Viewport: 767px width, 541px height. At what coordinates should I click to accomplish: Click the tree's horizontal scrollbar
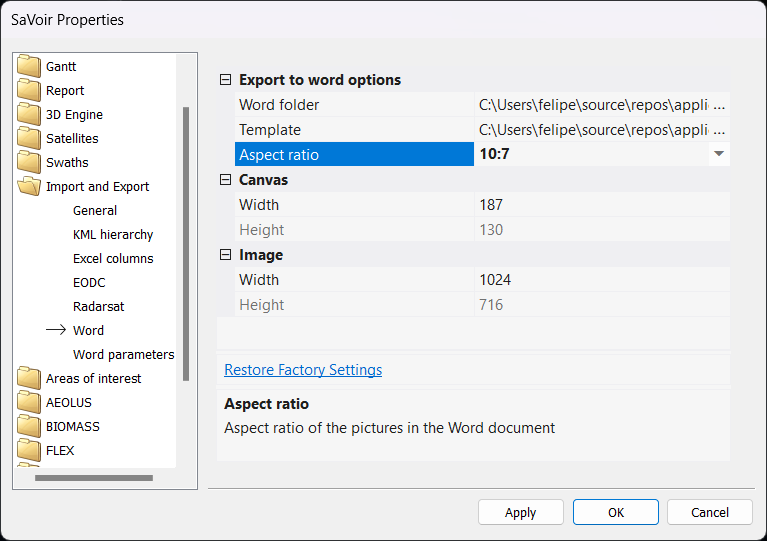94,478
